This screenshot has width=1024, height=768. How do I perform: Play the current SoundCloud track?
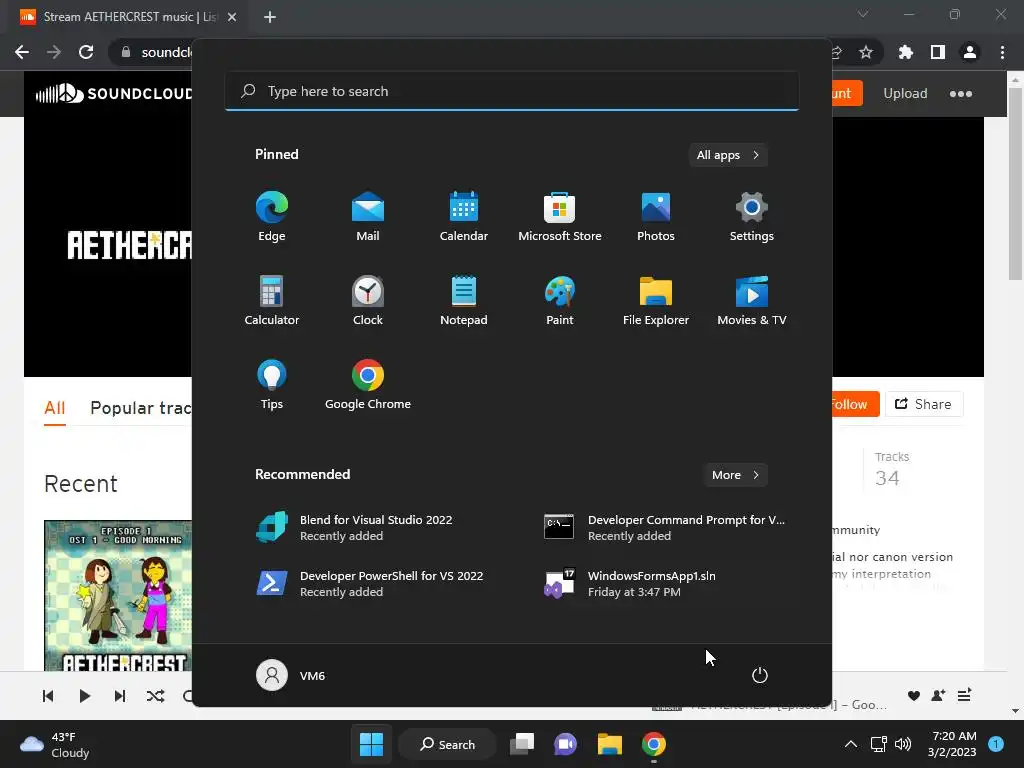(84, 696)
